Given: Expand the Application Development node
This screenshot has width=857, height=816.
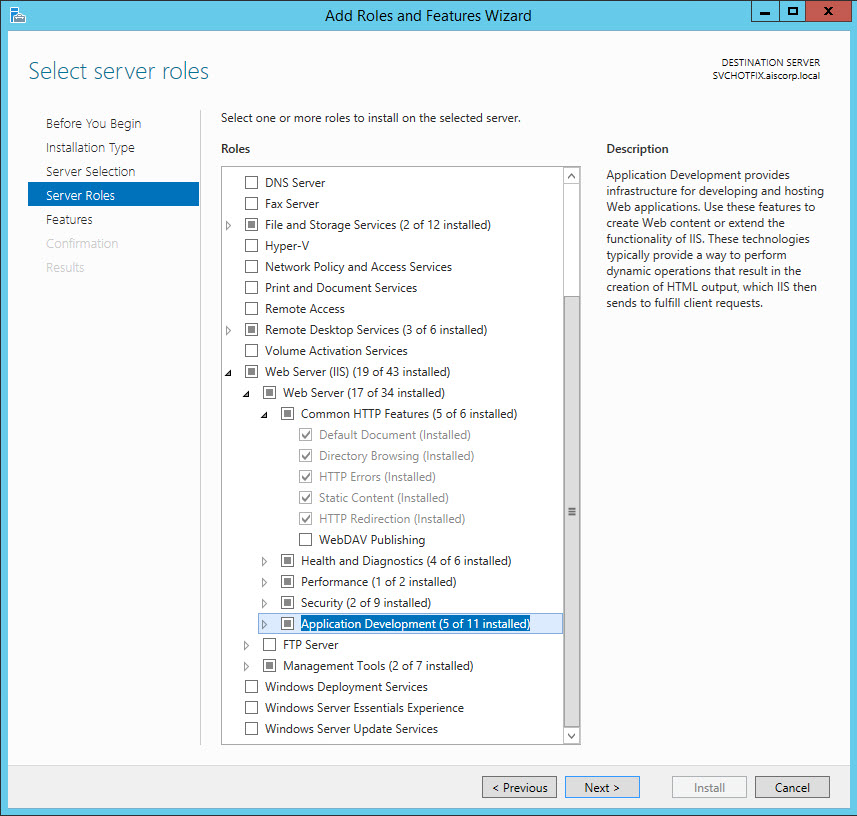Looking at the screenshot, I should pos(265,624).
